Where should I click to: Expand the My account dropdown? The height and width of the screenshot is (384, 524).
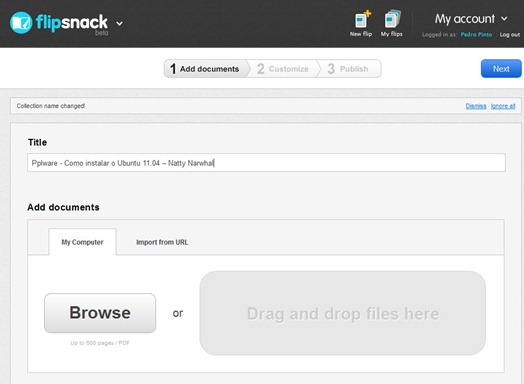pyautogui.click(x=471, y=19)
